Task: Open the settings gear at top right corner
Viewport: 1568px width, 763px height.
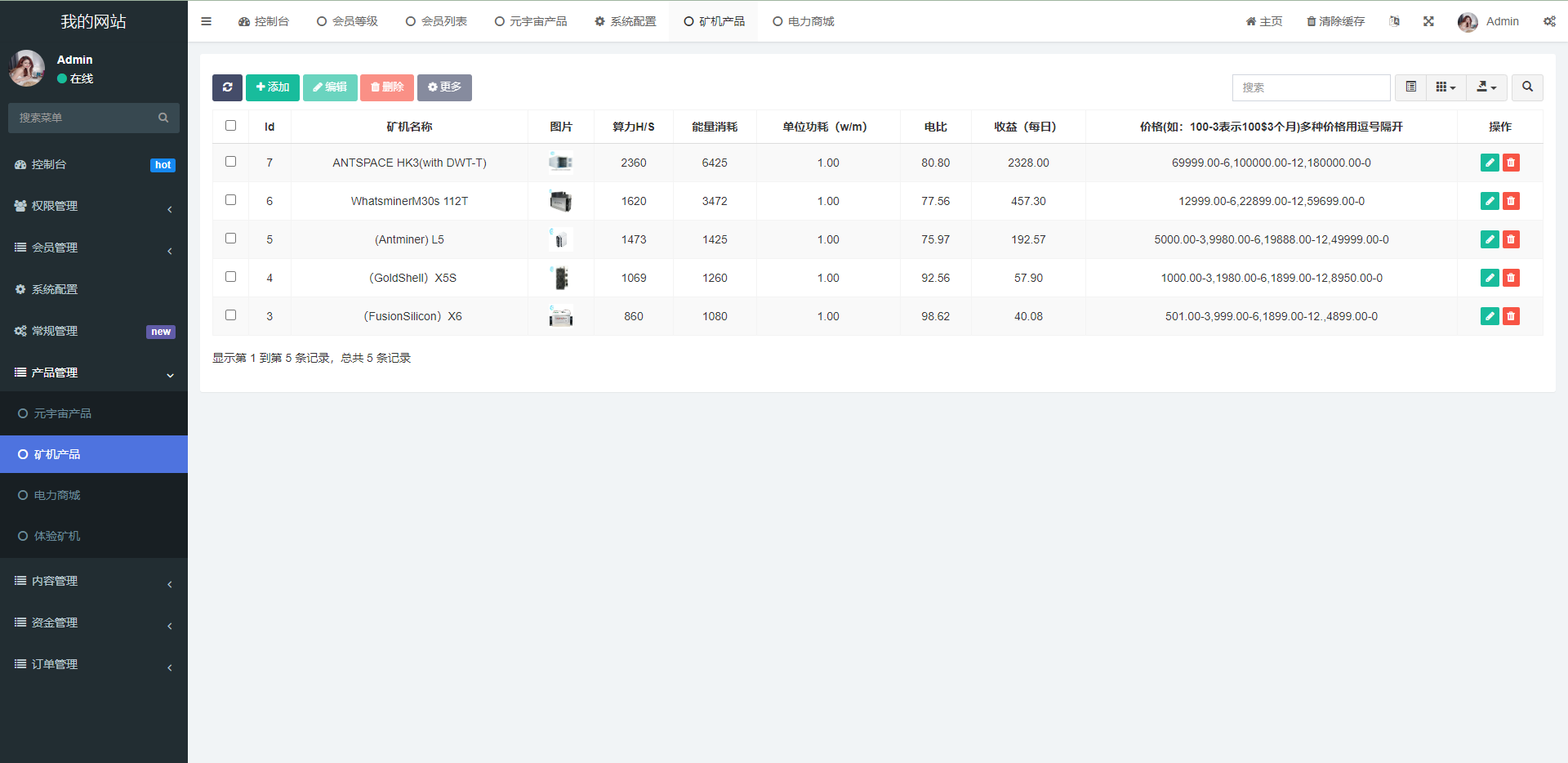Action: [x=1549, y=21]
